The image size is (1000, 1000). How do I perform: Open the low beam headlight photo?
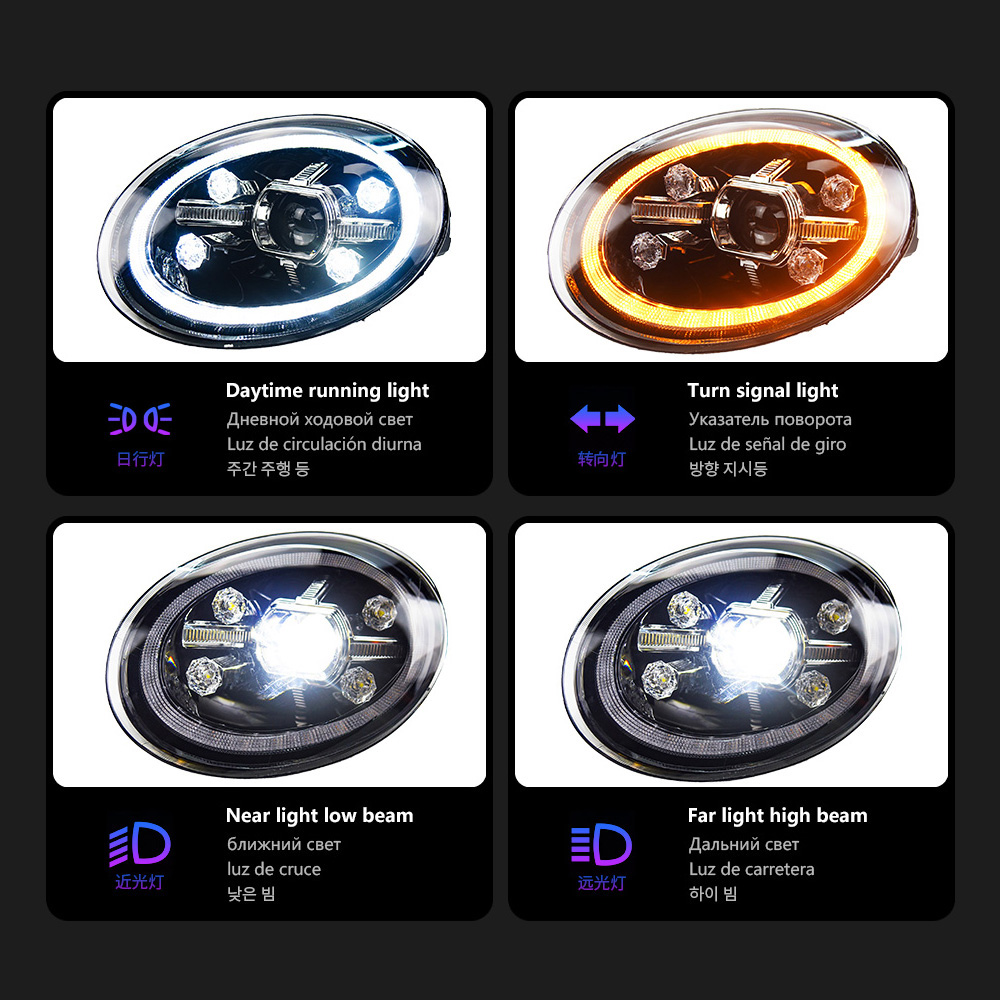pyautogui.click(x=269, y=654)
